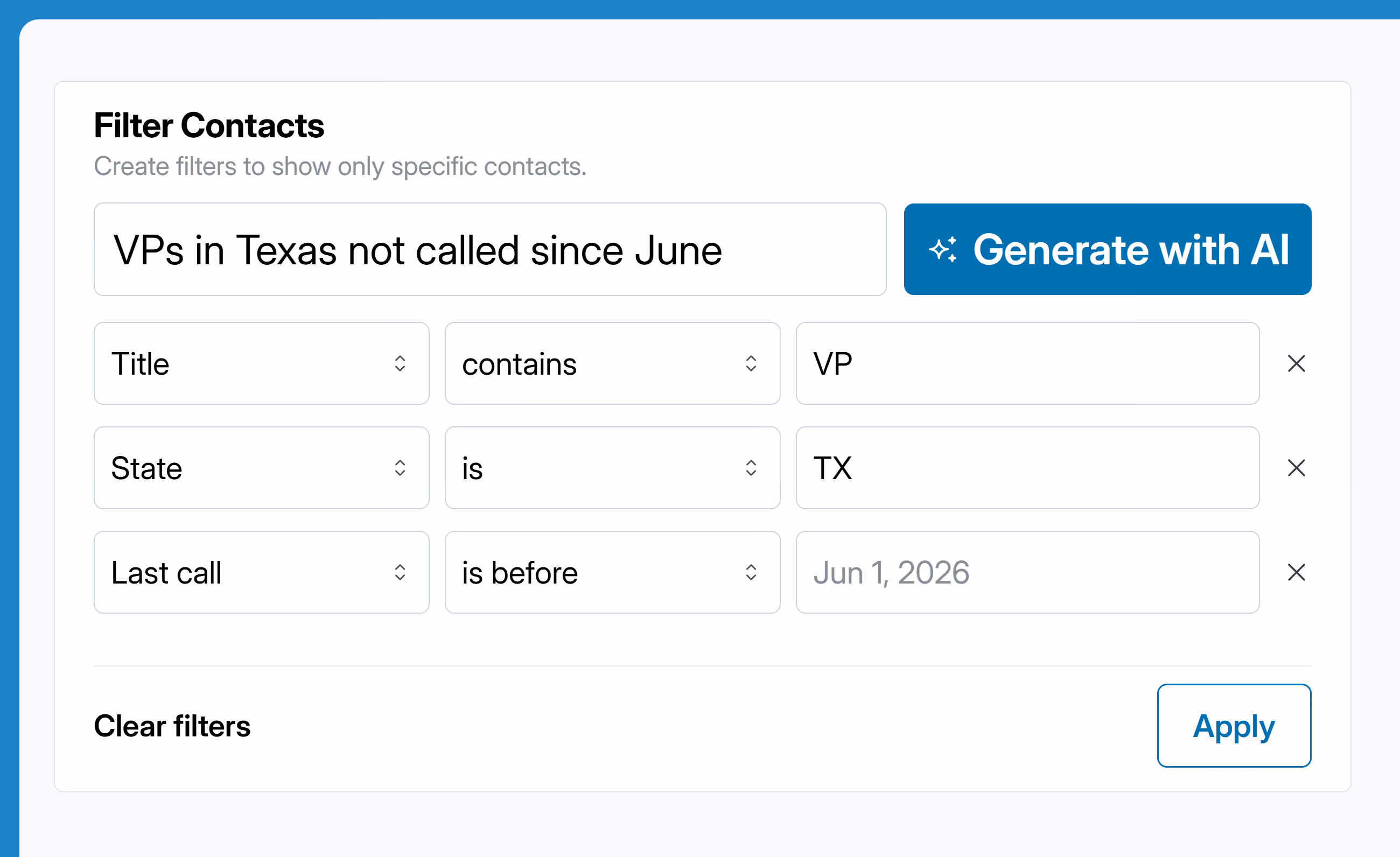Remove the Last call filter row

(x=1296, y=572)
